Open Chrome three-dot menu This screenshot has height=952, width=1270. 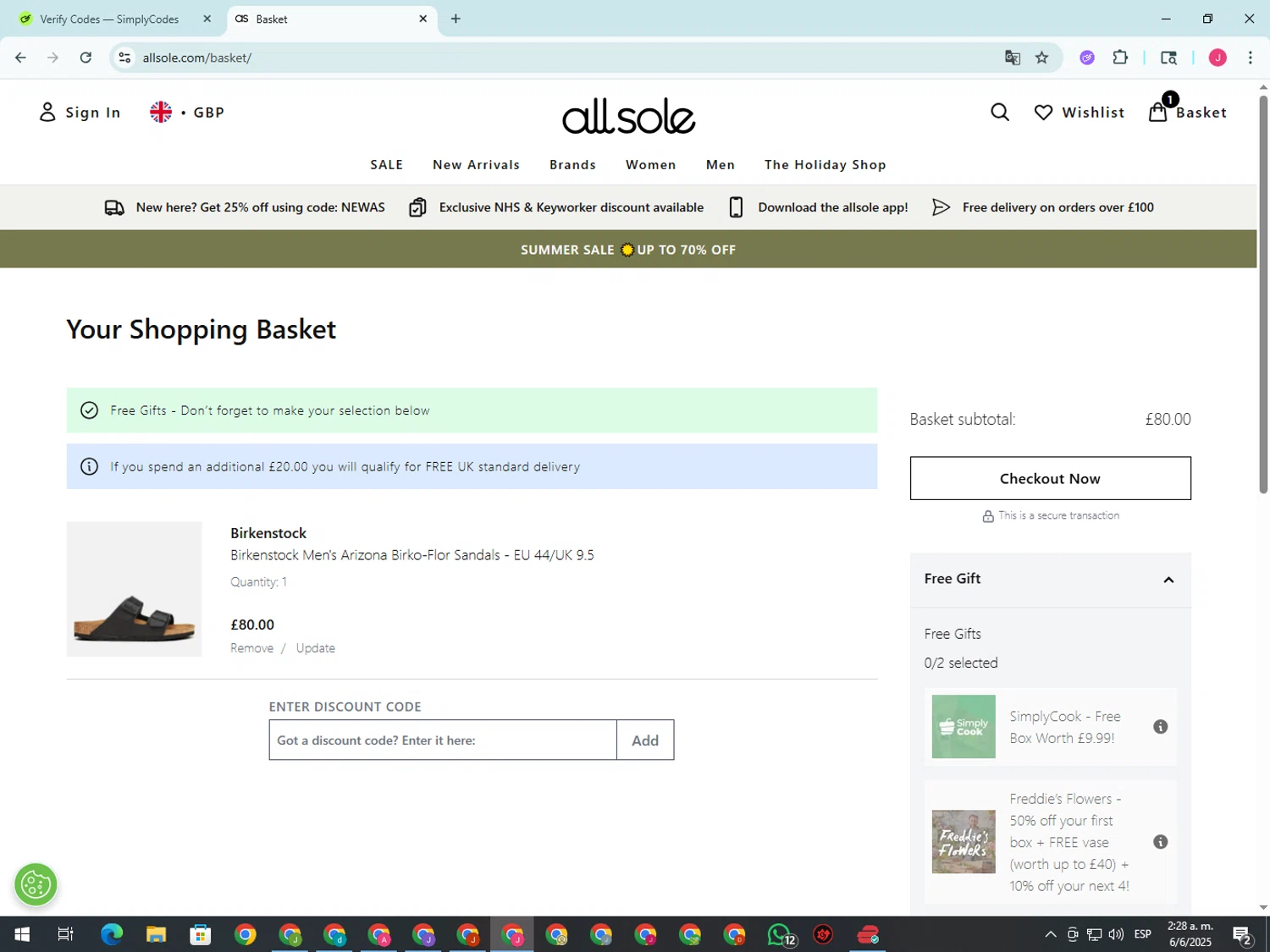click(1251, 58)
